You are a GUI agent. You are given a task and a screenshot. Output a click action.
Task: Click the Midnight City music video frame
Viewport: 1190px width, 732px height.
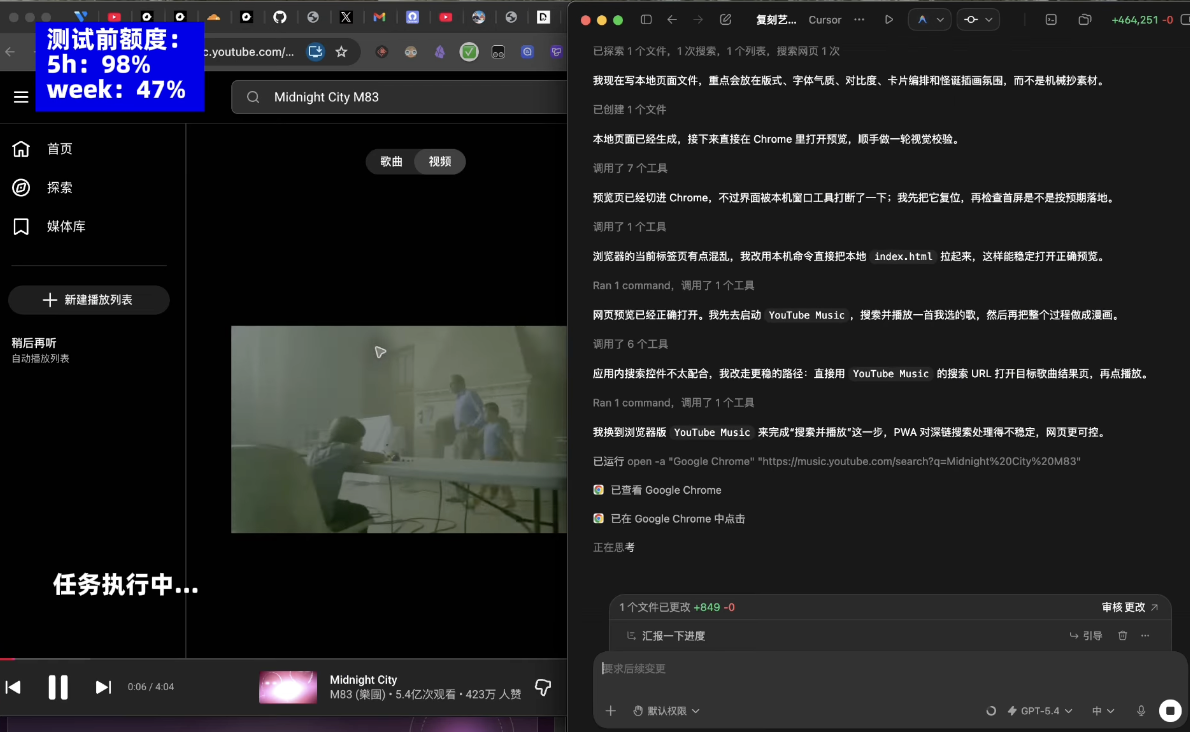(x=398, y=429)
